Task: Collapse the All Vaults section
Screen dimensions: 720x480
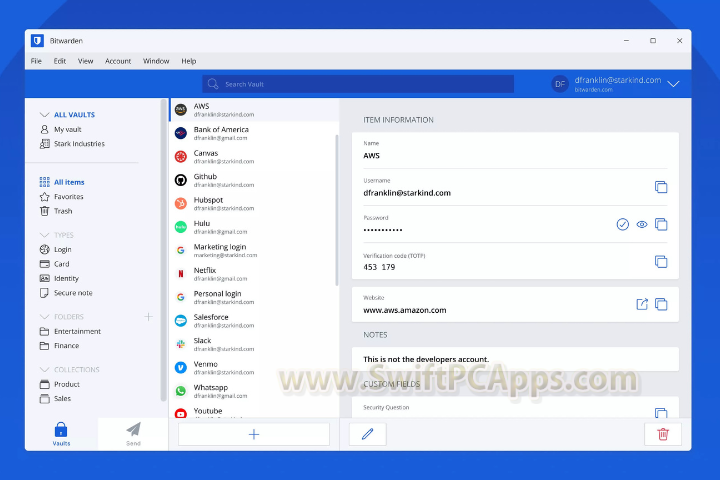Action: [45, 114]
